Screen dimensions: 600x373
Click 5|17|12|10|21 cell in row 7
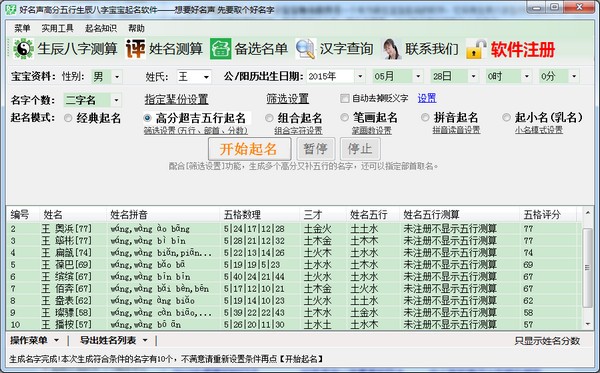254,288
